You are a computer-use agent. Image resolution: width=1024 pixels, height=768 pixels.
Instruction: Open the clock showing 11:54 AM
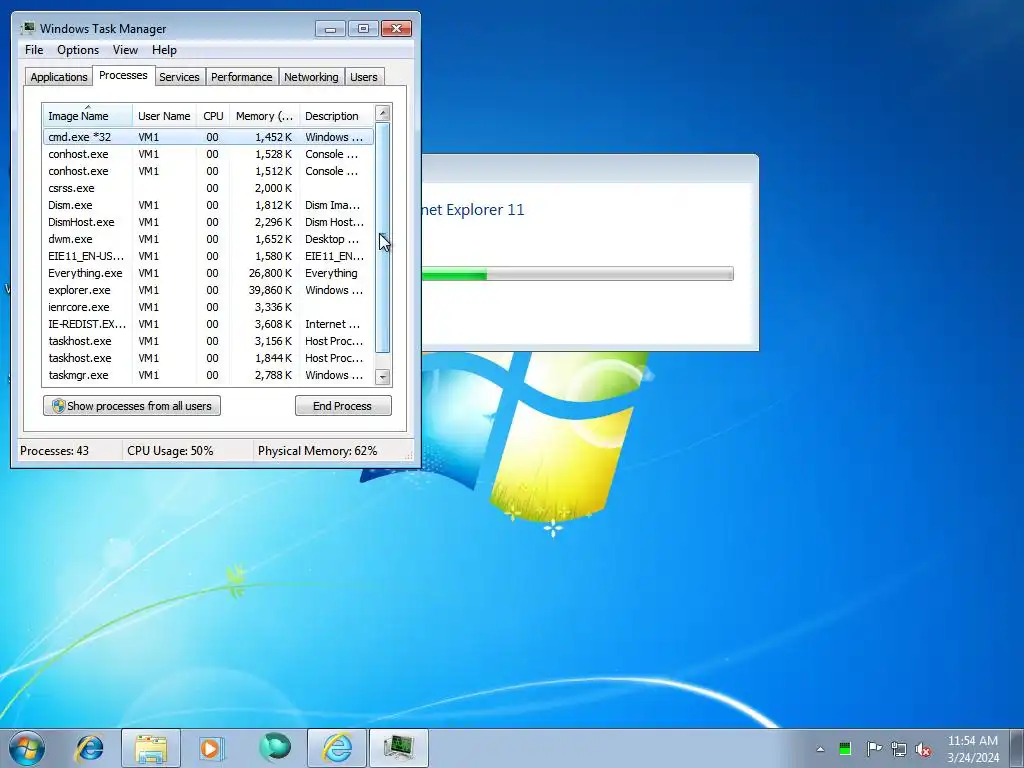coord(972,748)
